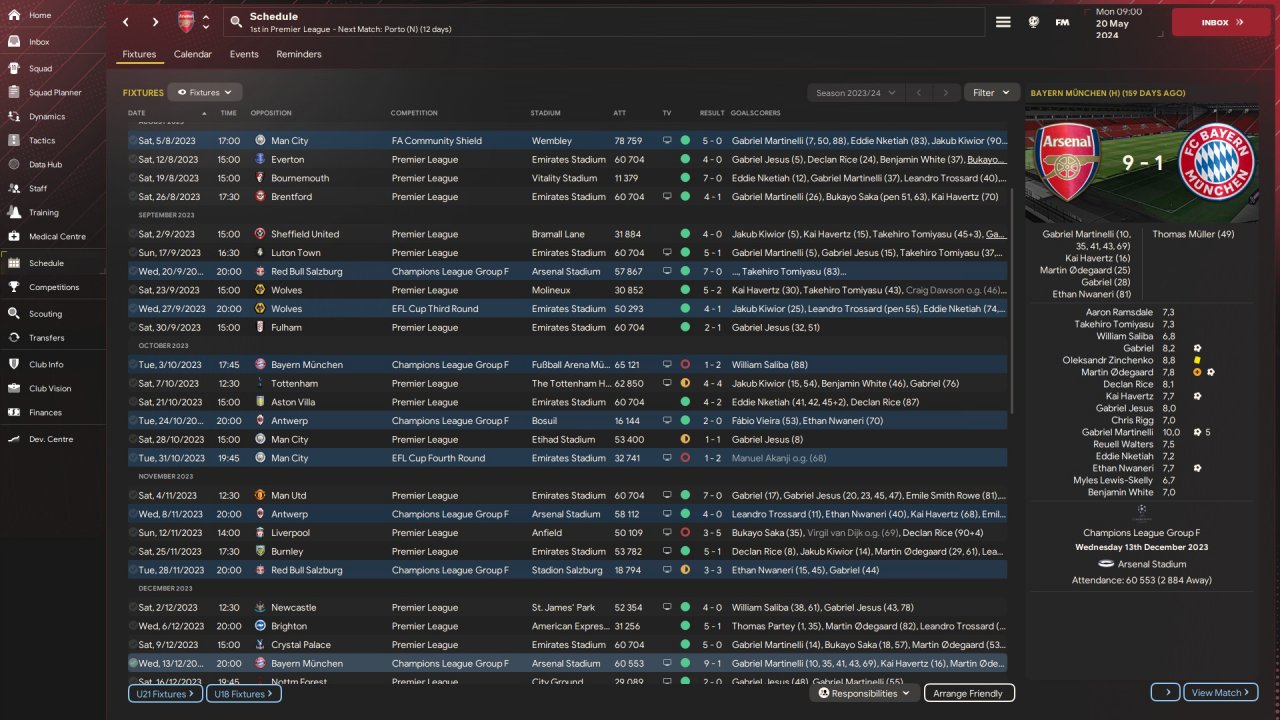1280x720 pixels.
Task: Click the Gabriel Martinelli rating row link
Action: [1117, 432]
